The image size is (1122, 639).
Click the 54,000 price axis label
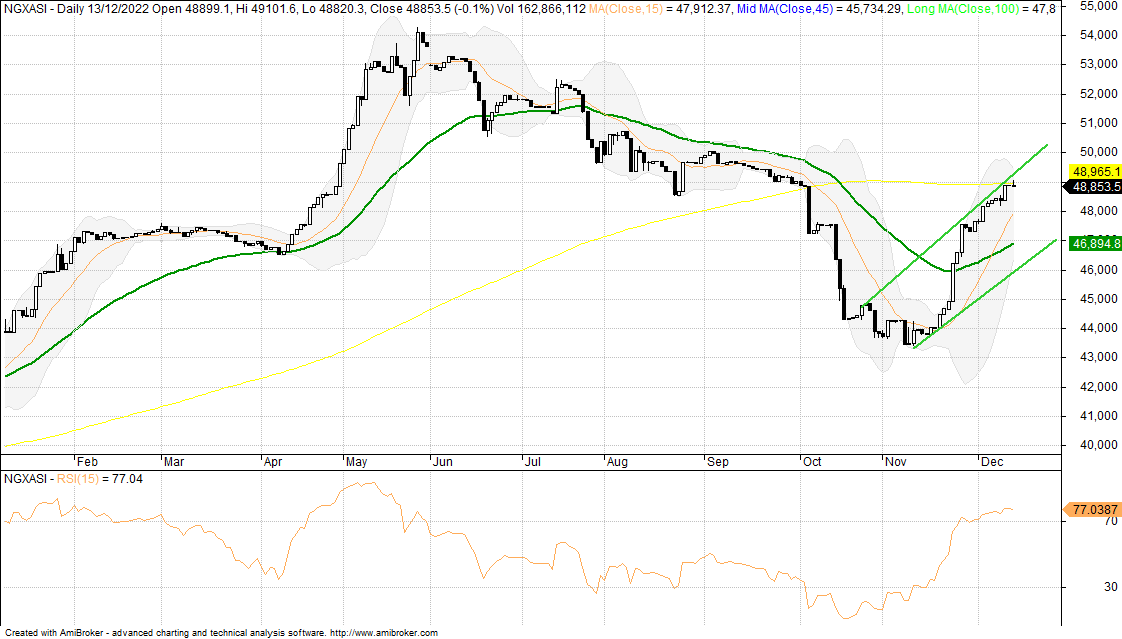point(1098,35)
